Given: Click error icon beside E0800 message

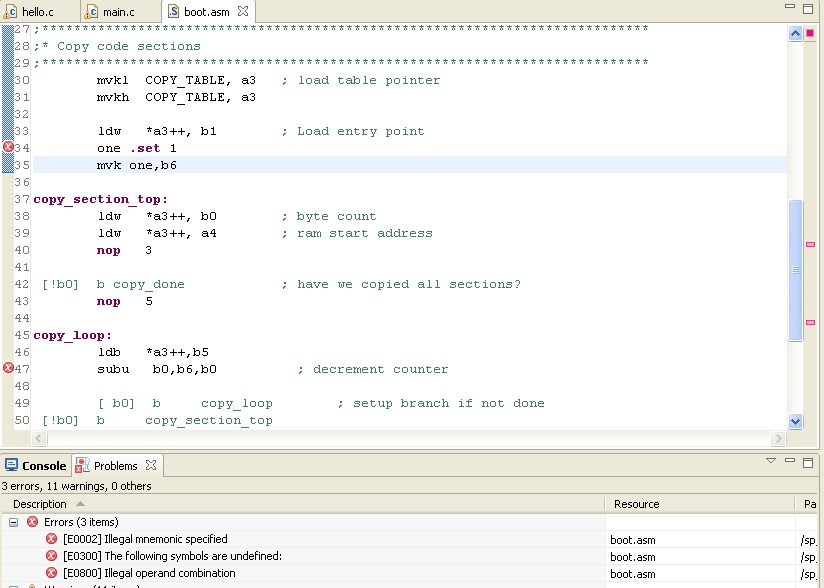Looking at the screenshot, I should [51, 572].
